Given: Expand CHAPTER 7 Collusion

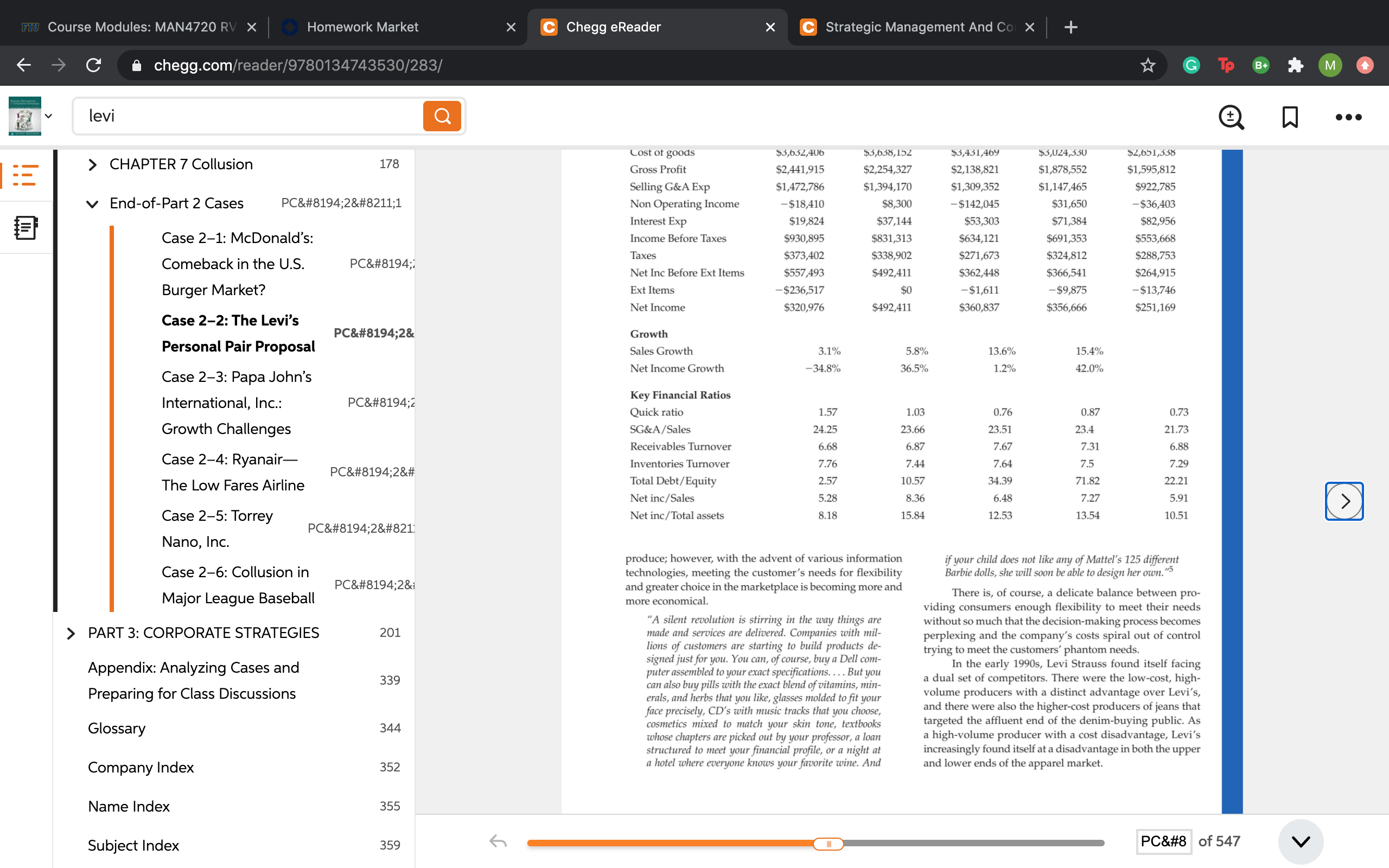Looking at the screenshot, I should point(92,165).
